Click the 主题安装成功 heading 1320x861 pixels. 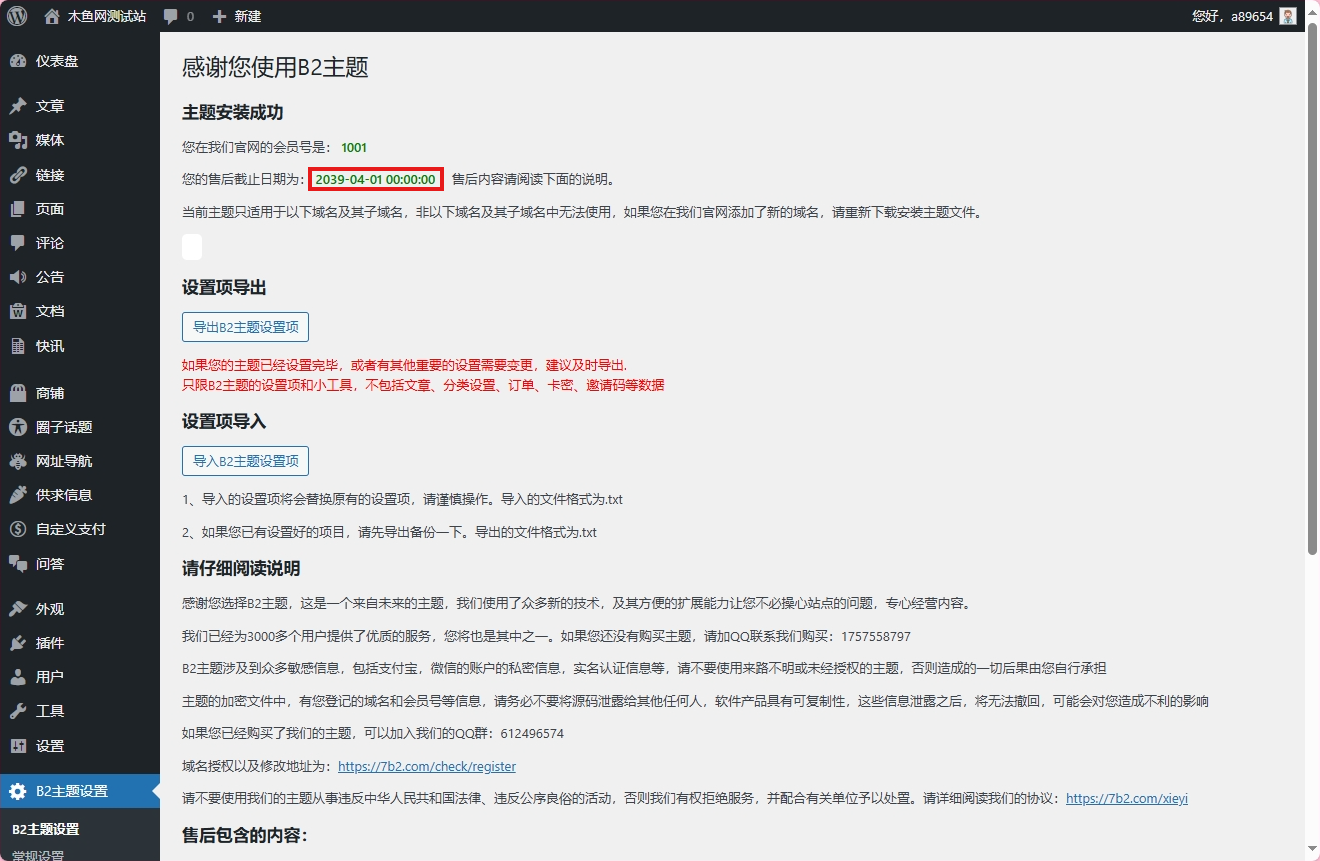[x=233, y=113]
